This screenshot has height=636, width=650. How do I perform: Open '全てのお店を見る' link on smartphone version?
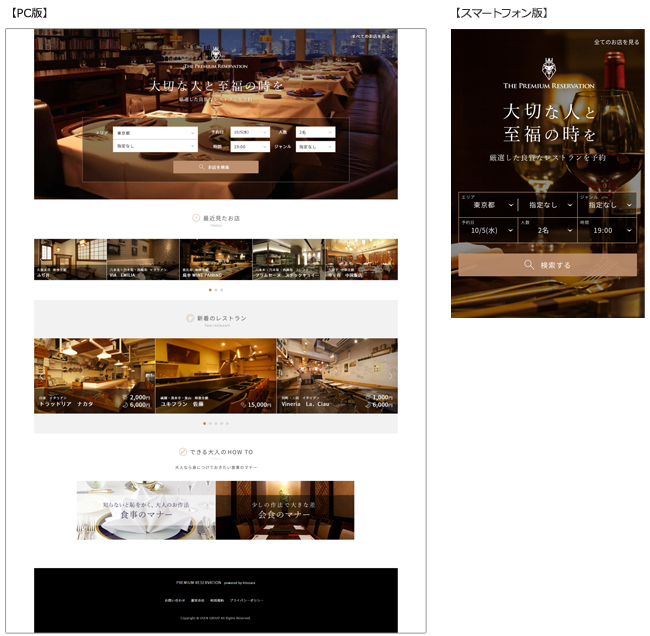[x=616, y=42]
